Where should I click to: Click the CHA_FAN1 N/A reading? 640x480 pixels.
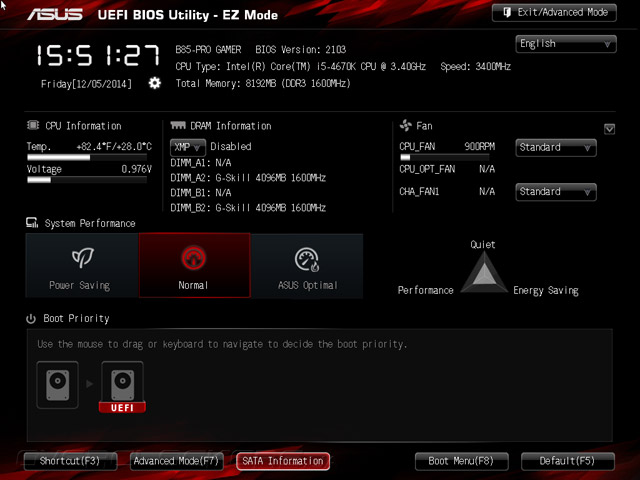tap(447, 191)
